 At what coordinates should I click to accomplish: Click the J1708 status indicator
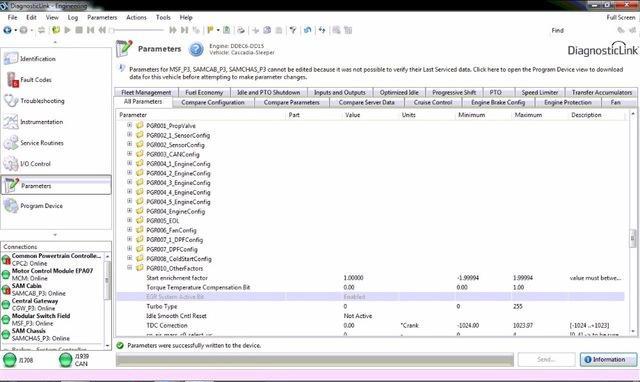[x=18, y=360]
